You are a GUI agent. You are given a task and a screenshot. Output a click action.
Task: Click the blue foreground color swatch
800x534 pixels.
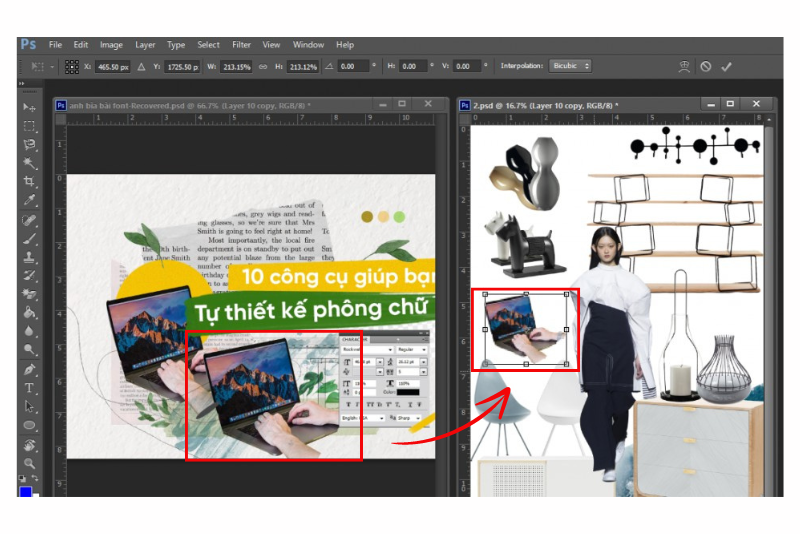(x=26, y=491)
